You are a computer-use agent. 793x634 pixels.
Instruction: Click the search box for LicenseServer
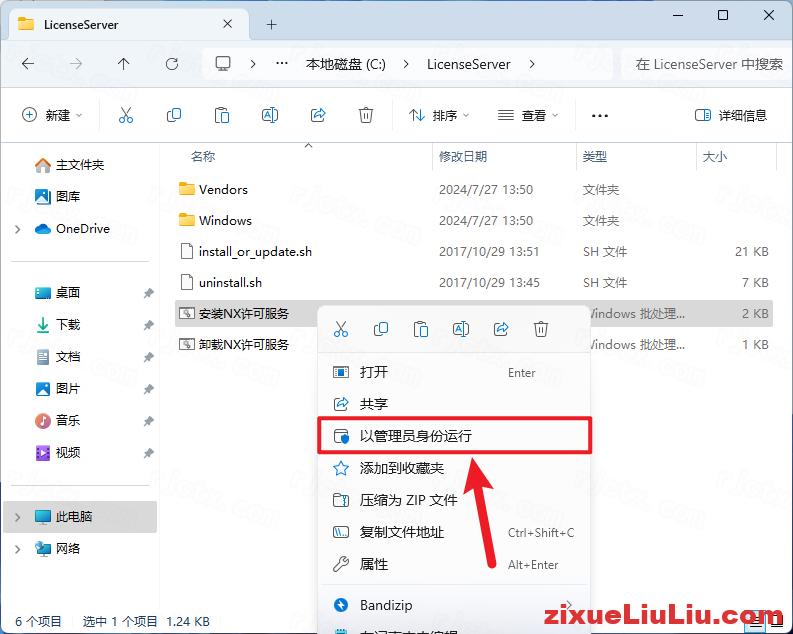coord(708,64)
